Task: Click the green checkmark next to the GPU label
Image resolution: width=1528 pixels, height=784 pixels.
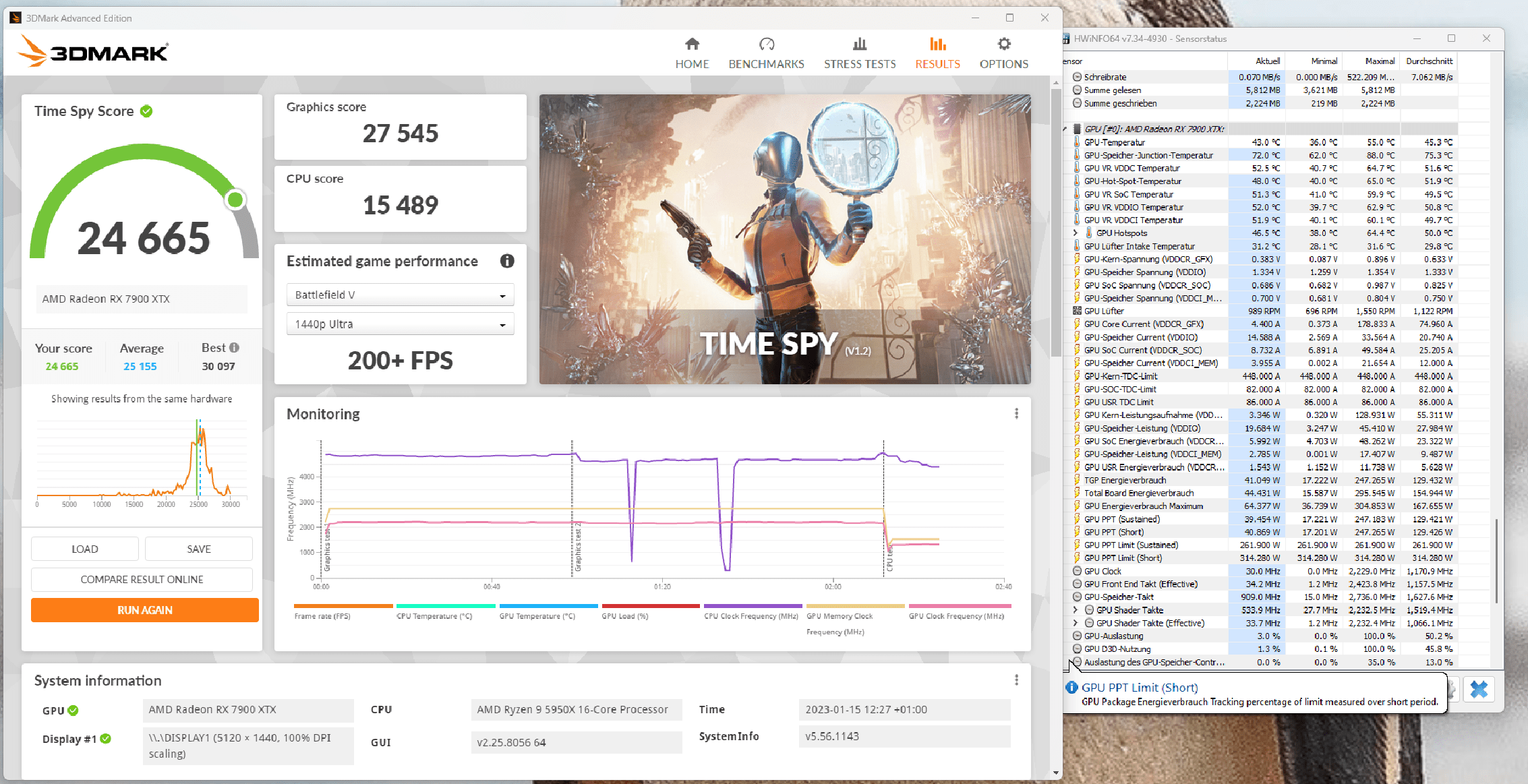Action: coord(74,711)
